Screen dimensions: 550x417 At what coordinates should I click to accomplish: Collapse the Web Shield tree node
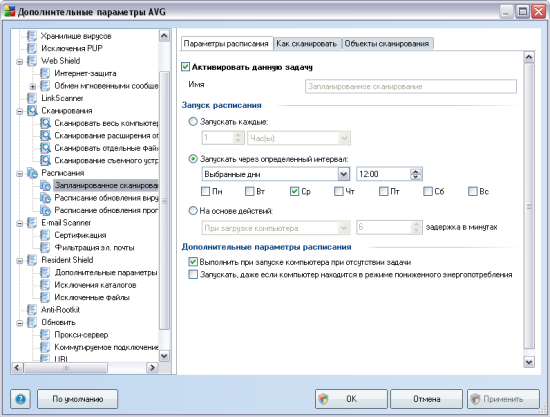[x=20, y=61]
